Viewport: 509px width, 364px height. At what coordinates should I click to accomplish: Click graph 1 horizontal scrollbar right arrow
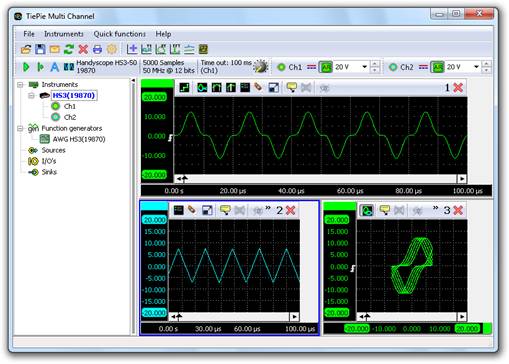462,179
